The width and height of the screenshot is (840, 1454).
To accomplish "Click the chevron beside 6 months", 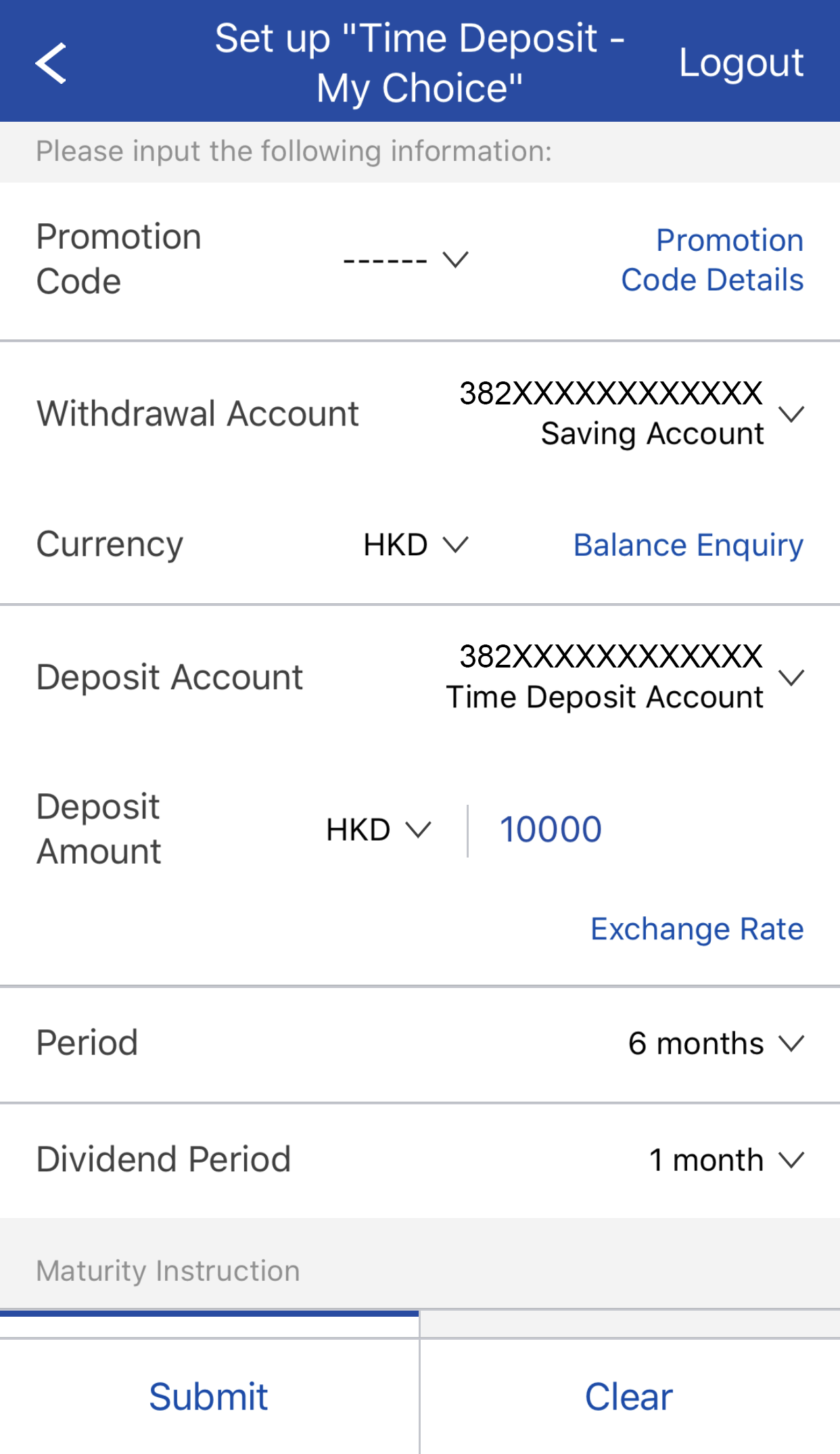I will click(x=791, y=1043).
